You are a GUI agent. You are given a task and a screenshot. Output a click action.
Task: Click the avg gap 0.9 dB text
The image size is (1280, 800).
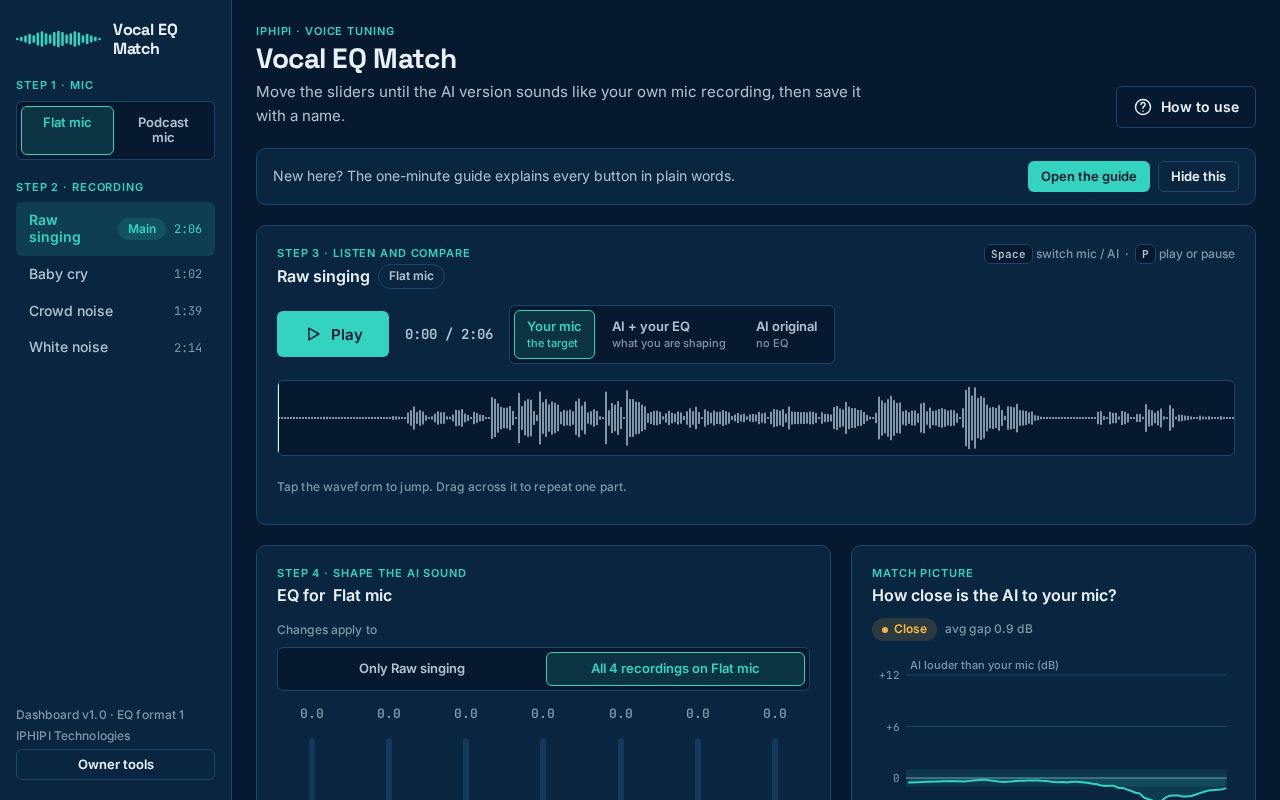click(989, 629)
